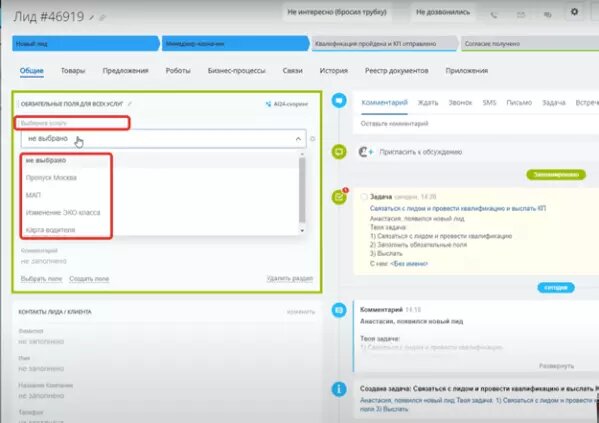Select the Комментарий timeline tab
The height and width of the screenshot is (423, 599).
[x=384, y=103]
